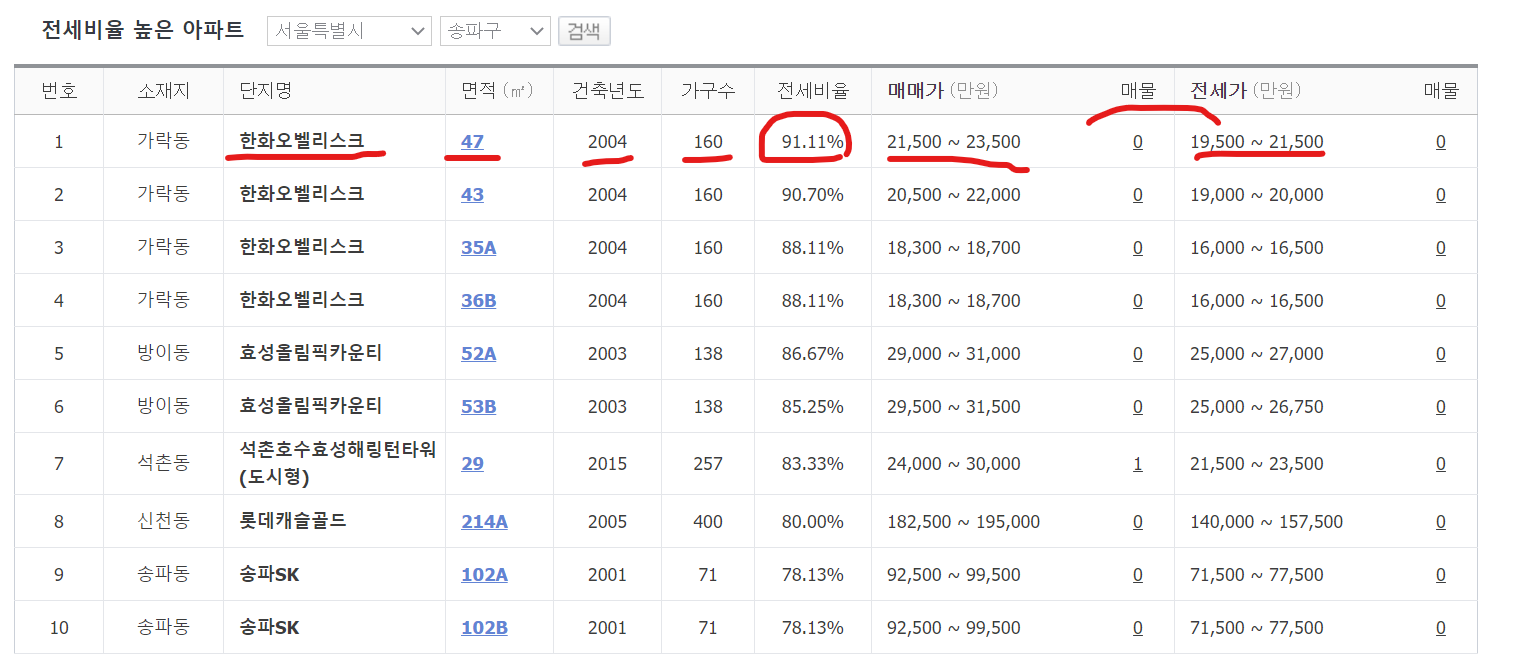The width and height of the screenshot is (1527, 654).
Task: Click the 단지명 column header
Action: 266,91
